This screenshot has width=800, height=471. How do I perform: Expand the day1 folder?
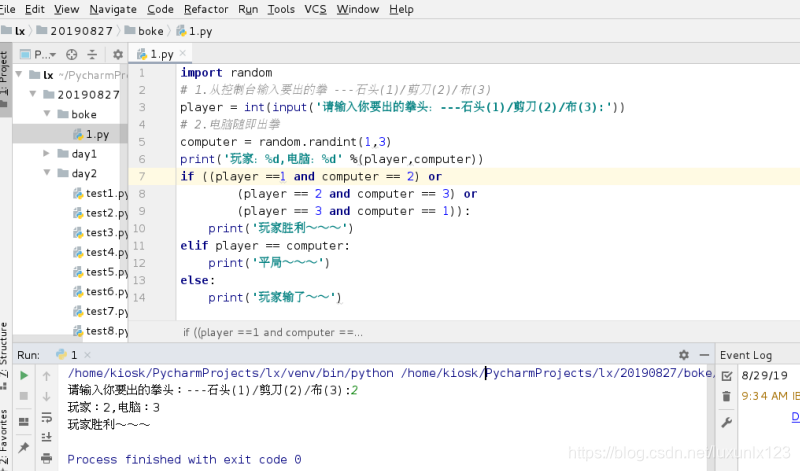pos(47,153)
